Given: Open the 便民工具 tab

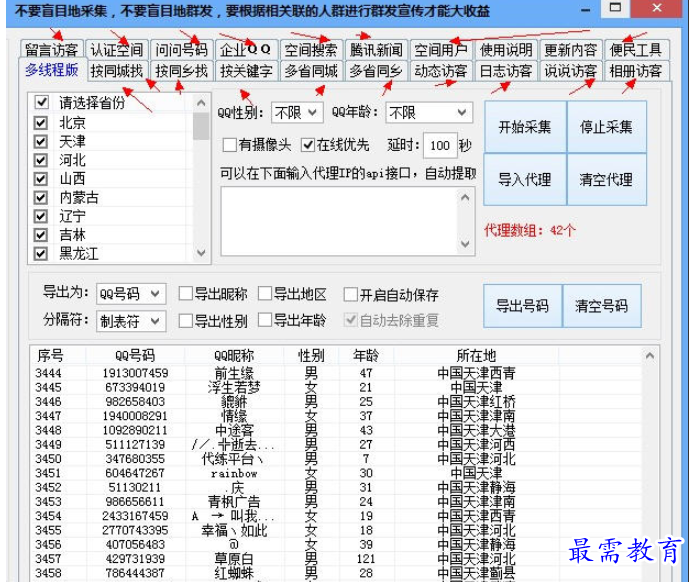Looking at the screenshot, I should coord(636,50).
